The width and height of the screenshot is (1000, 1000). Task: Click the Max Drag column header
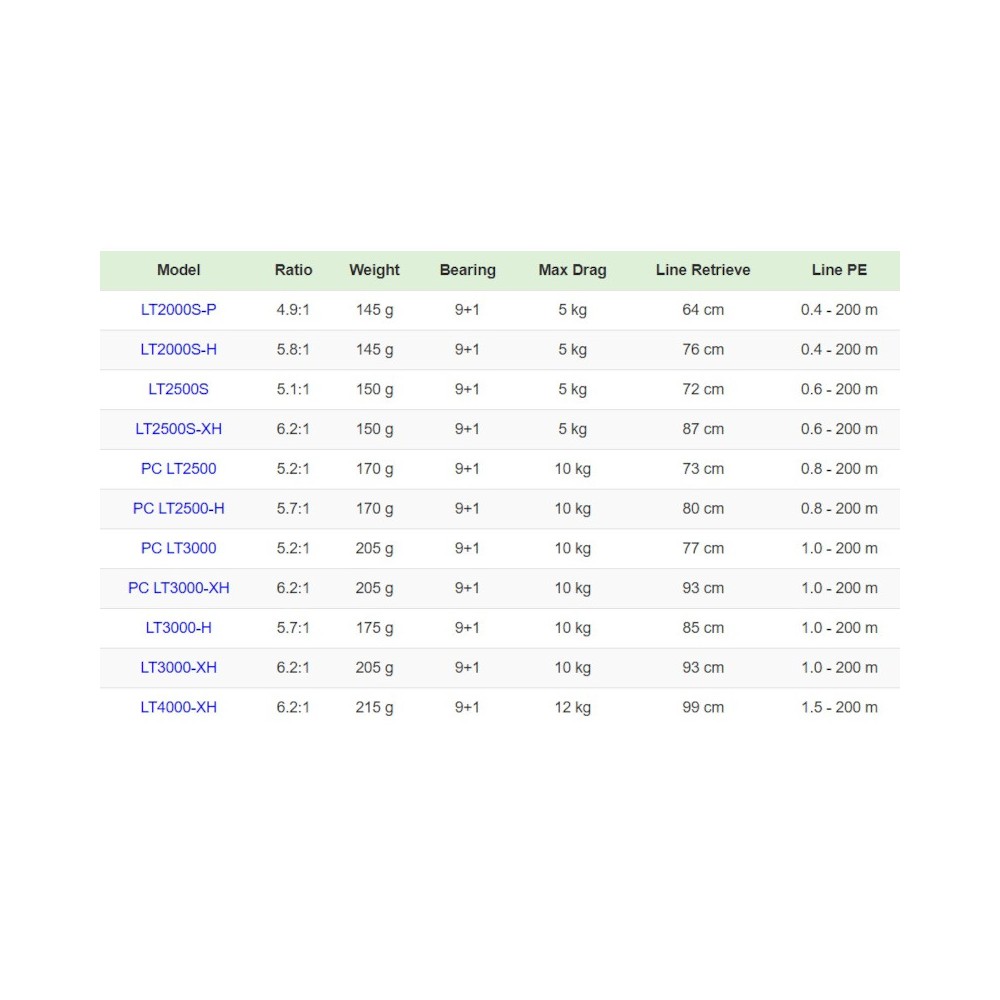572,270
